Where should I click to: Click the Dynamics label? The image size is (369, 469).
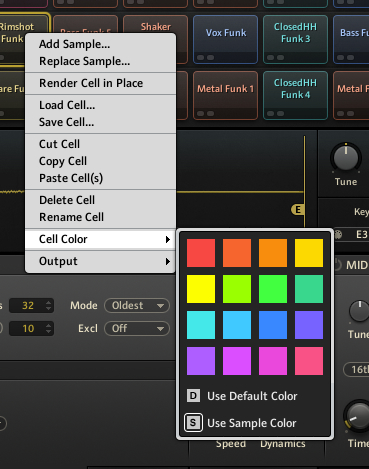283,444
